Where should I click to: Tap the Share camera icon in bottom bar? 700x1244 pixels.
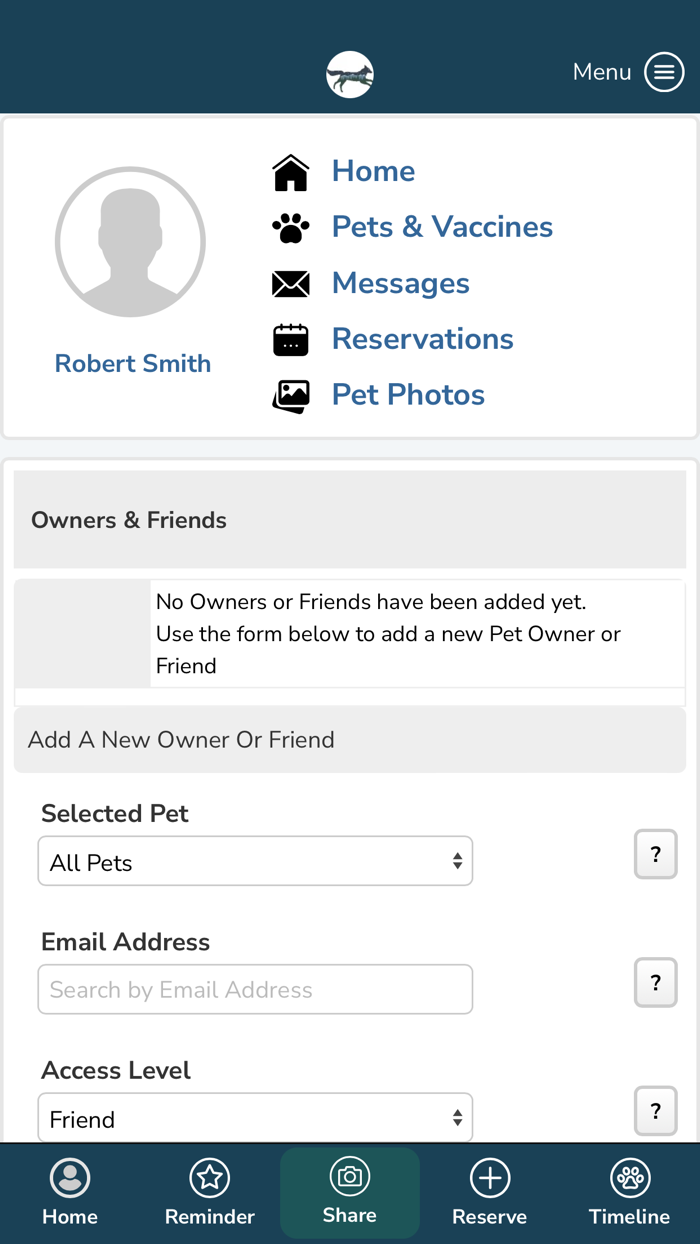pyautogui.click(x=349, y=1179)
